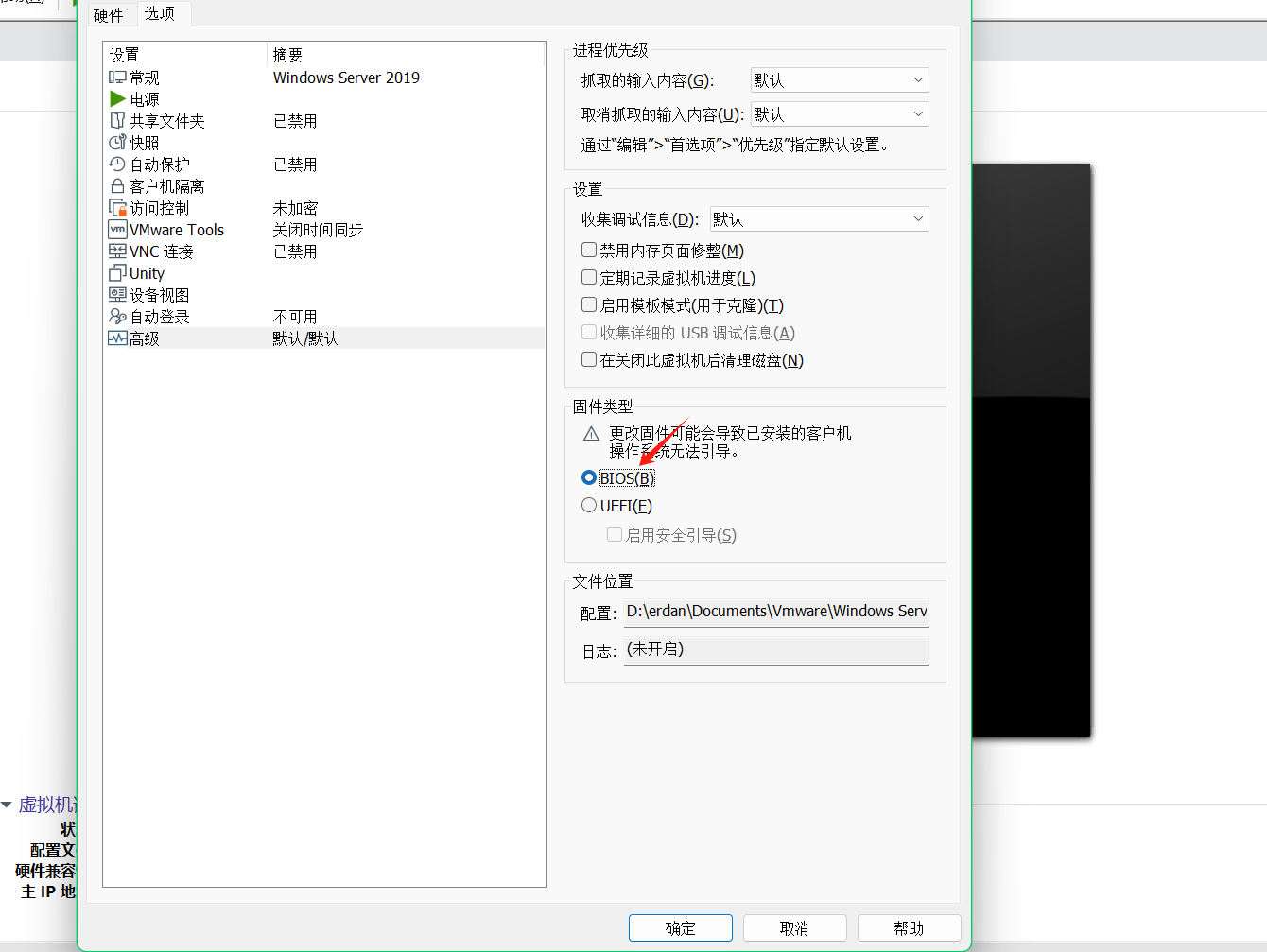The image size is (1267, 952).
Task: Click the green 电源 power icon
Action: pos(117,99)
